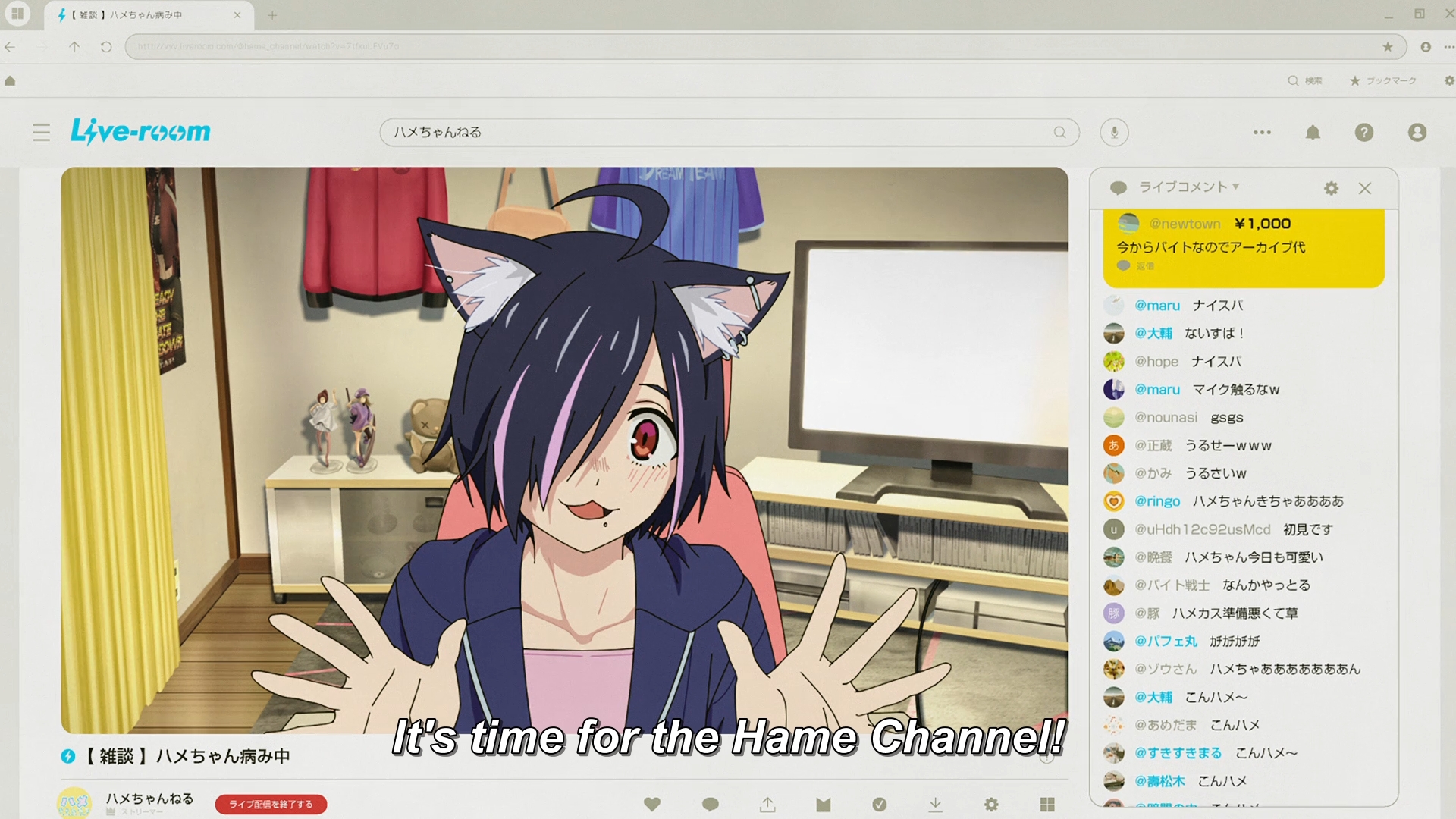Close the live comment panel
1456x819 pixels.
(x=1365, y=188)
